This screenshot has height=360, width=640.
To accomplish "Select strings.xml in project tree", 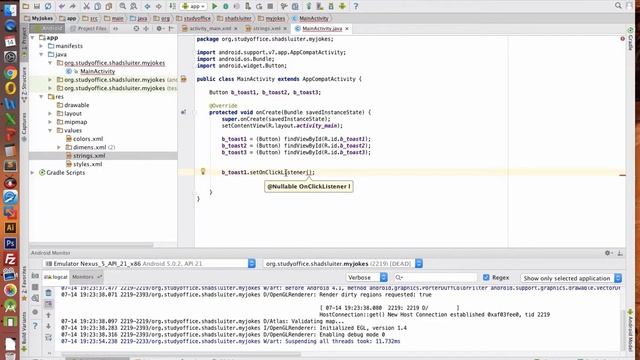I will coord(89,156).
